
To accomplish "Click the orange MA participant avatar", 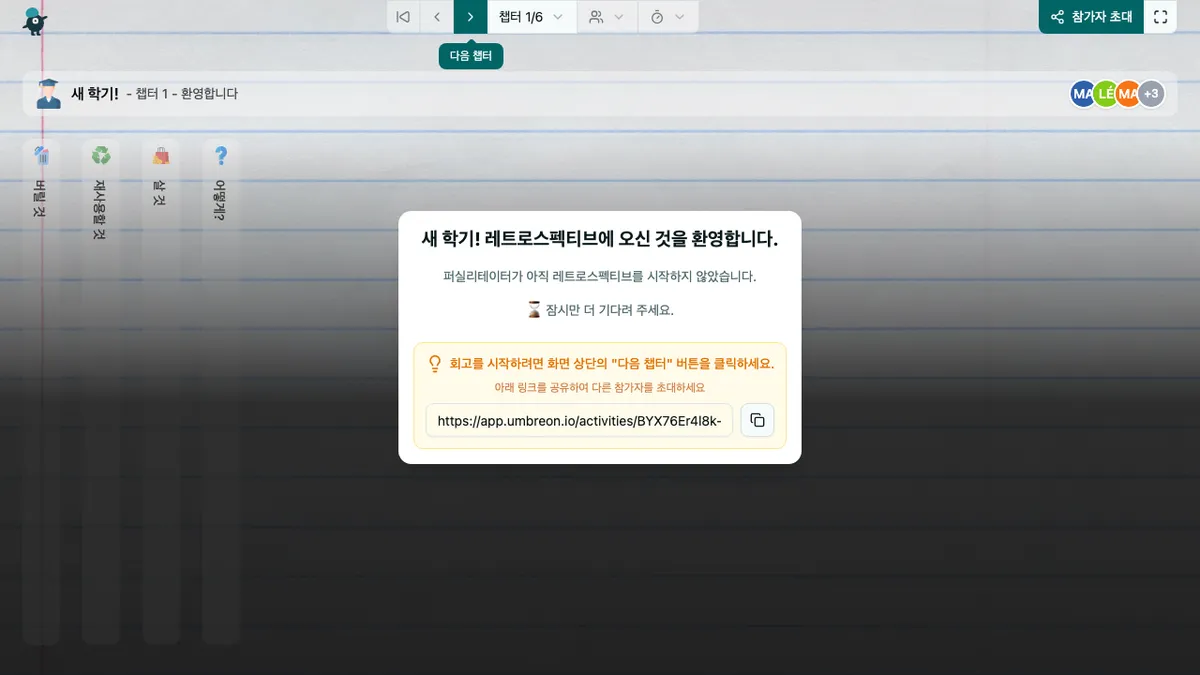I will point(1127,94).
